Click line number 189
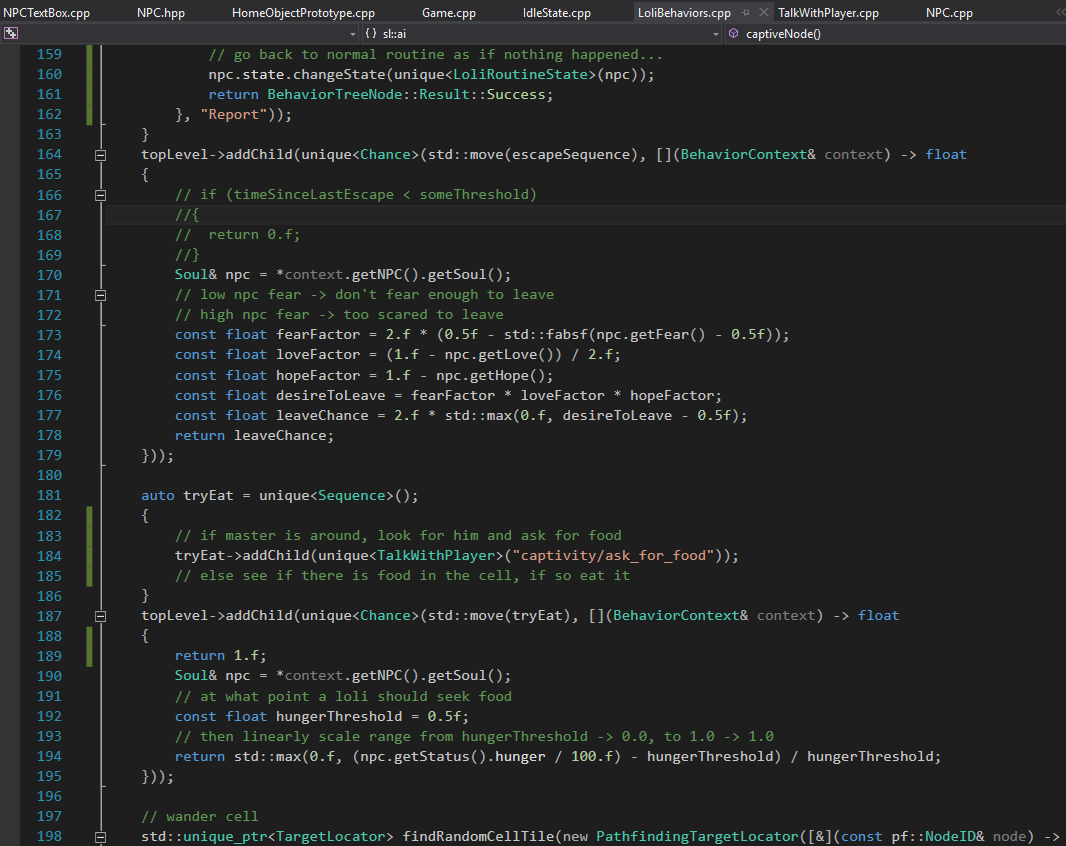Viewport: 1066px width, 846px height. tap(49, 656)
